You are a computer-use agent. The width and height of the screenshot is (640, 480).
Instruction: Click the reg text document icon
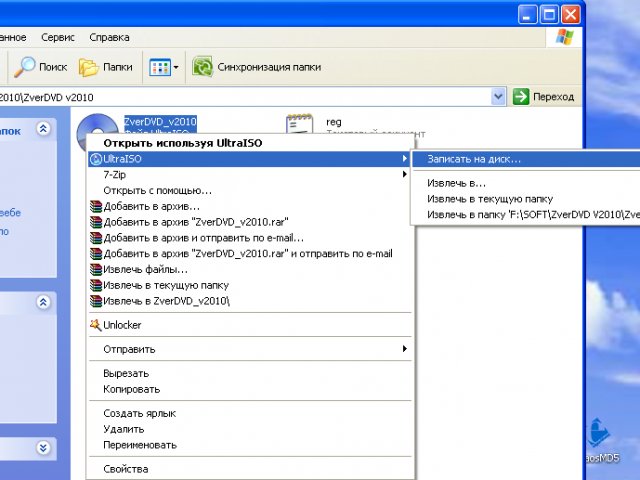click(x=299, y=124)
